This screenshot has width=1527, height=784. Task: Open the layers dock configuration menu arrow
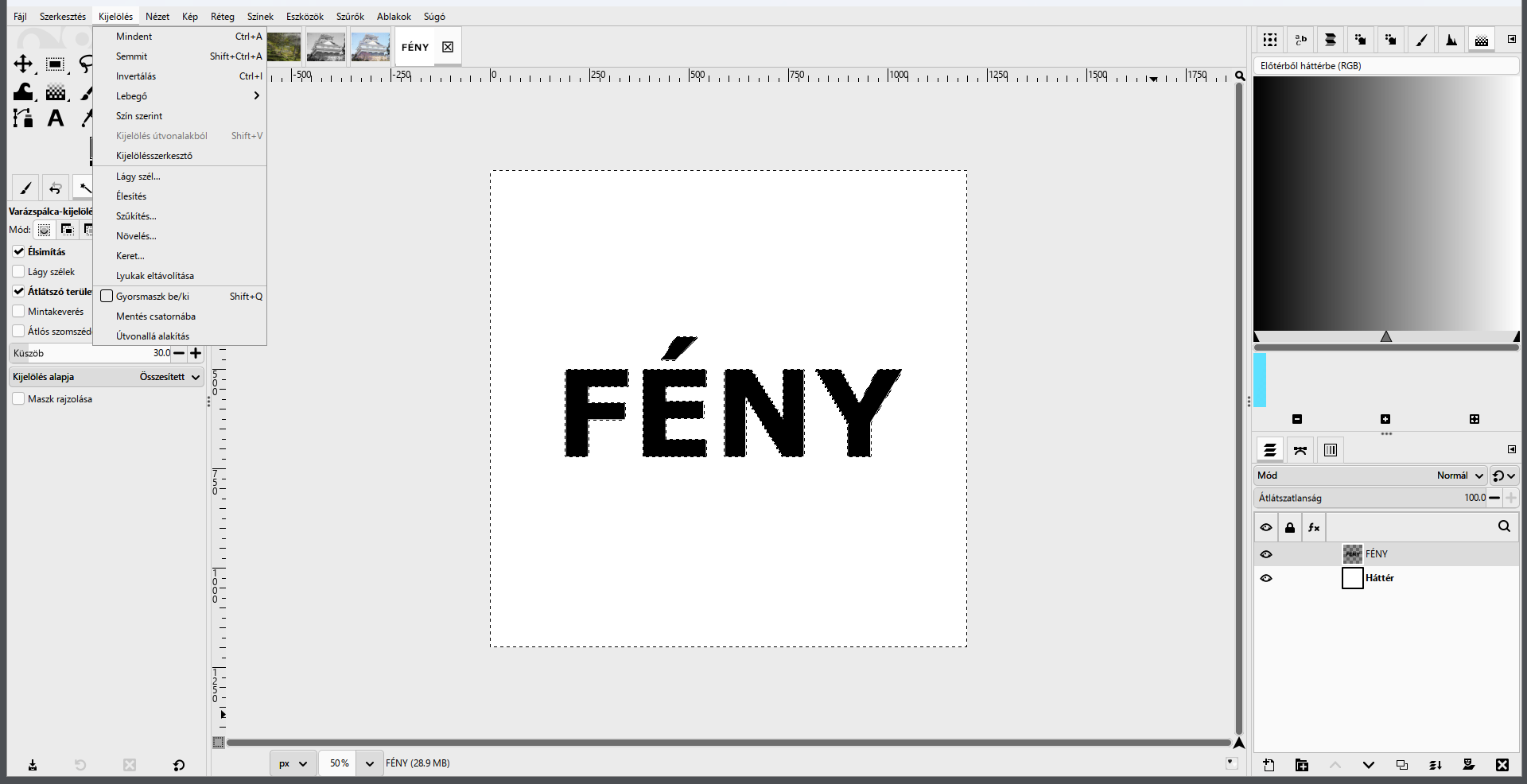(x=1511, y=449)
